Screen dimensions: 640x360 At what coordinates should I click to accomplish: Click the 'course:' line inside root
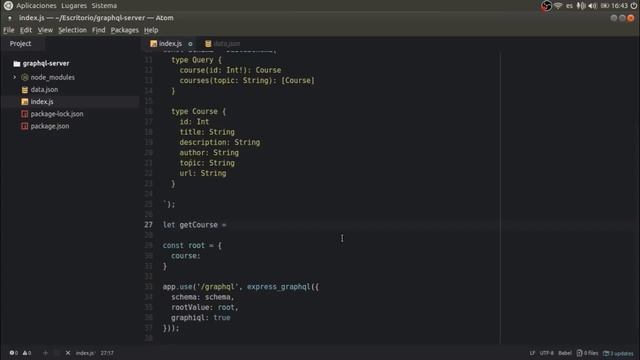click(186, 256)
